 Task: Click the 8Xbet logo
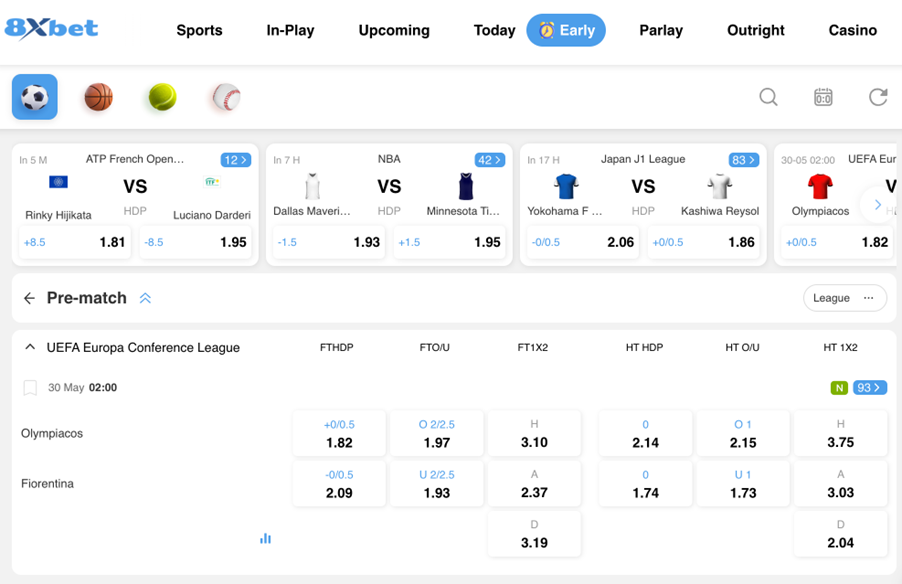pos(51,29)
